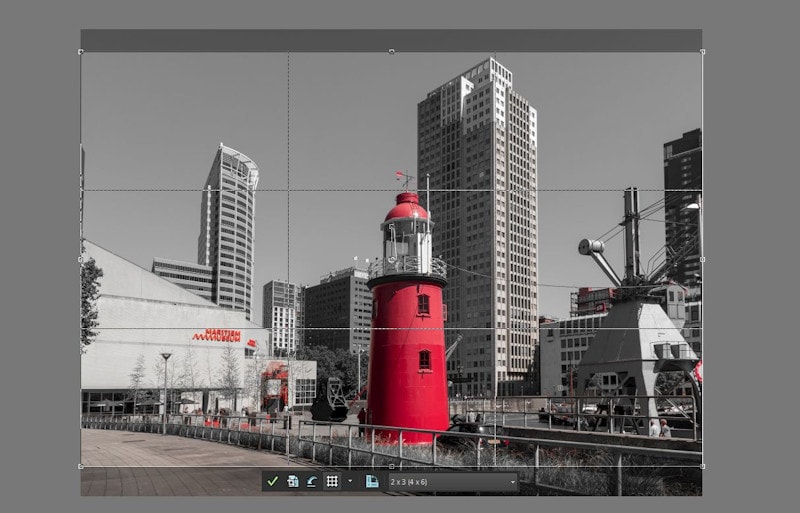Image resolution: width=800 pixels, height=513 pixels.
Task: Click the top-center crop edge handle
Action: [x=391, y=51]
